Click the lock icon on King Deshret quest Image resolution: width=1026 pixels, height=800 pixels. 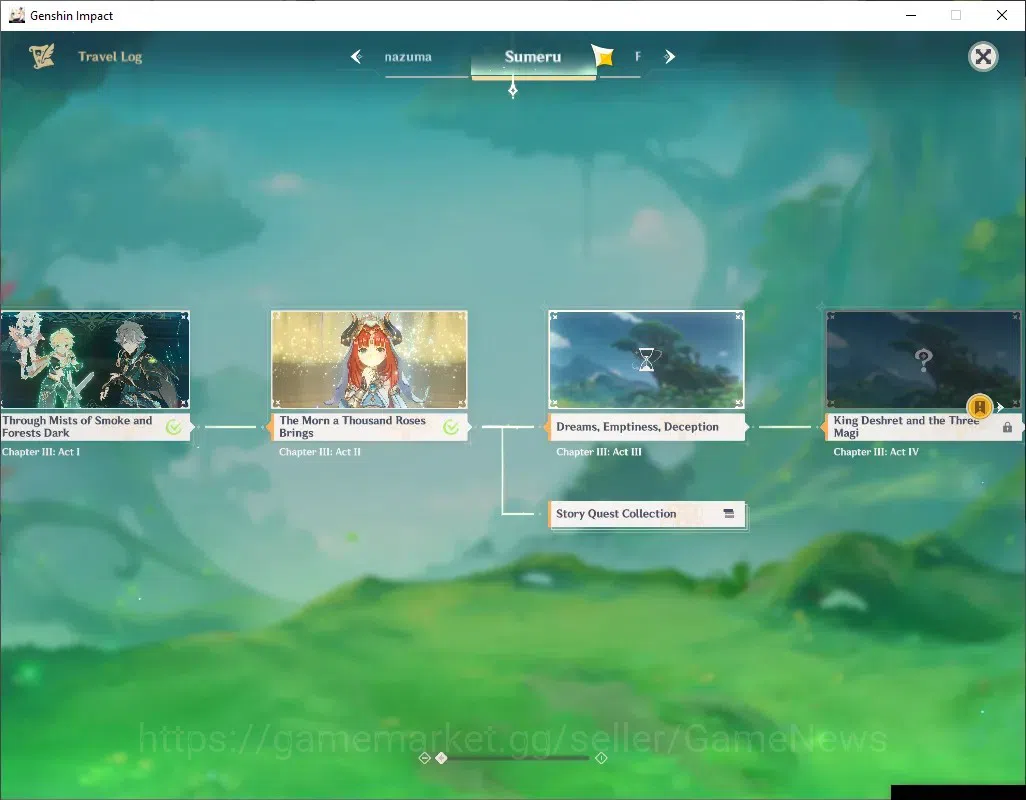[x=1008, y=427]
